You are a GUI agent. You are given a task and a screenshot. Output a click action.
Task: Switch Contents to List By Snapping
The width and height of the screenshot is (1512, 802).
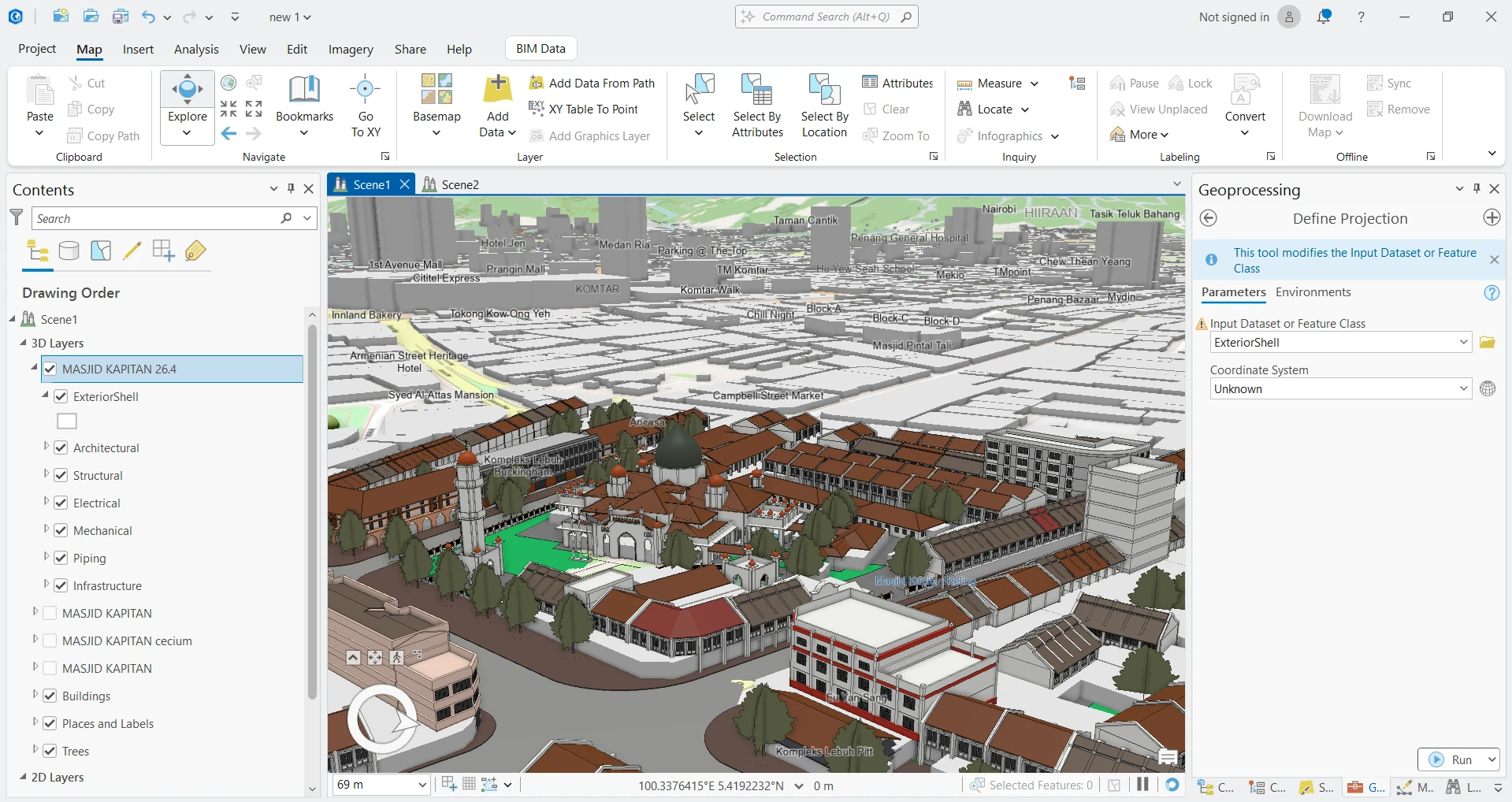(164, 251)
